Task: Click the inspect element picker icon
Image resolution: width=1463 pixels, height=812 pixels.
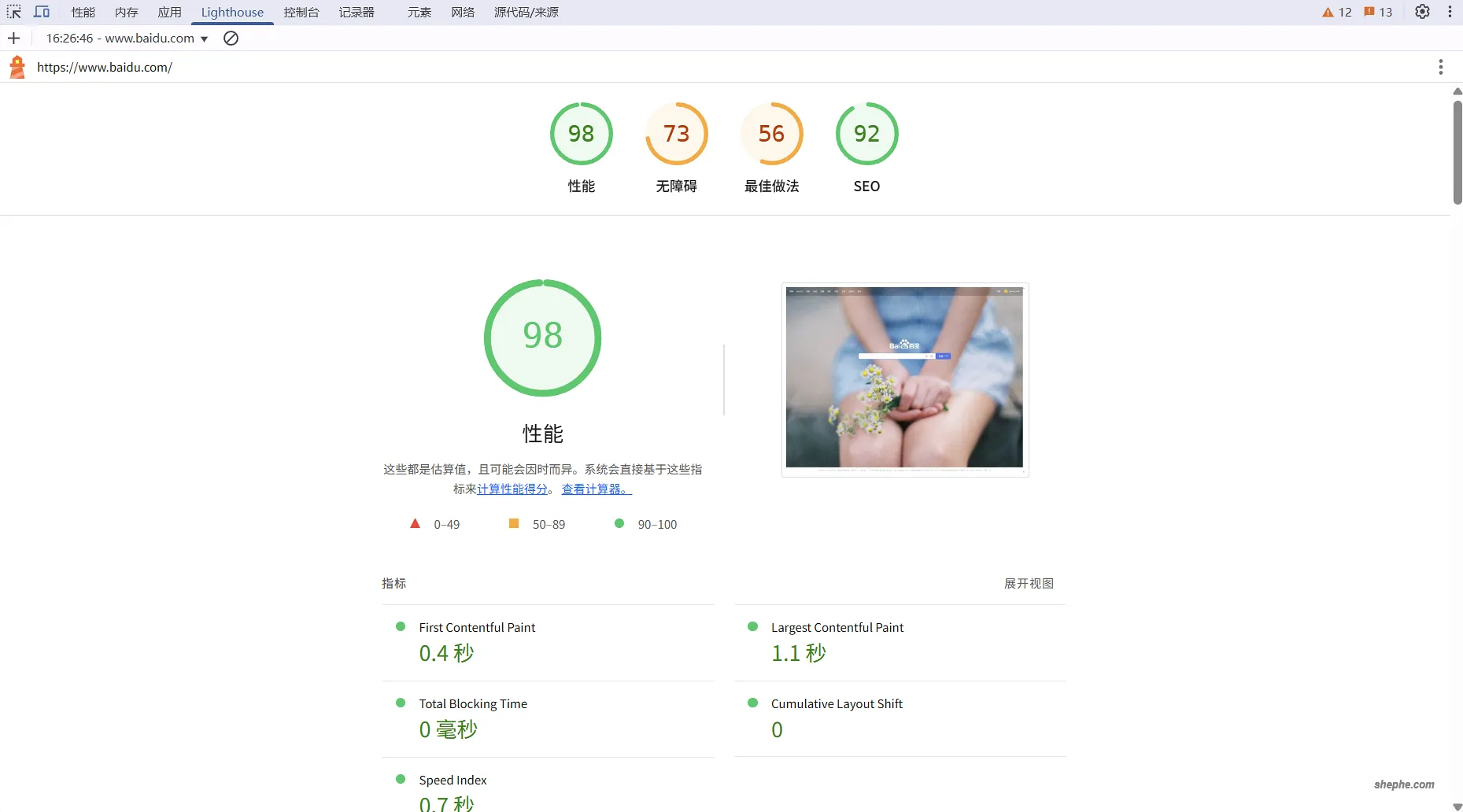Action: point(14,12)
